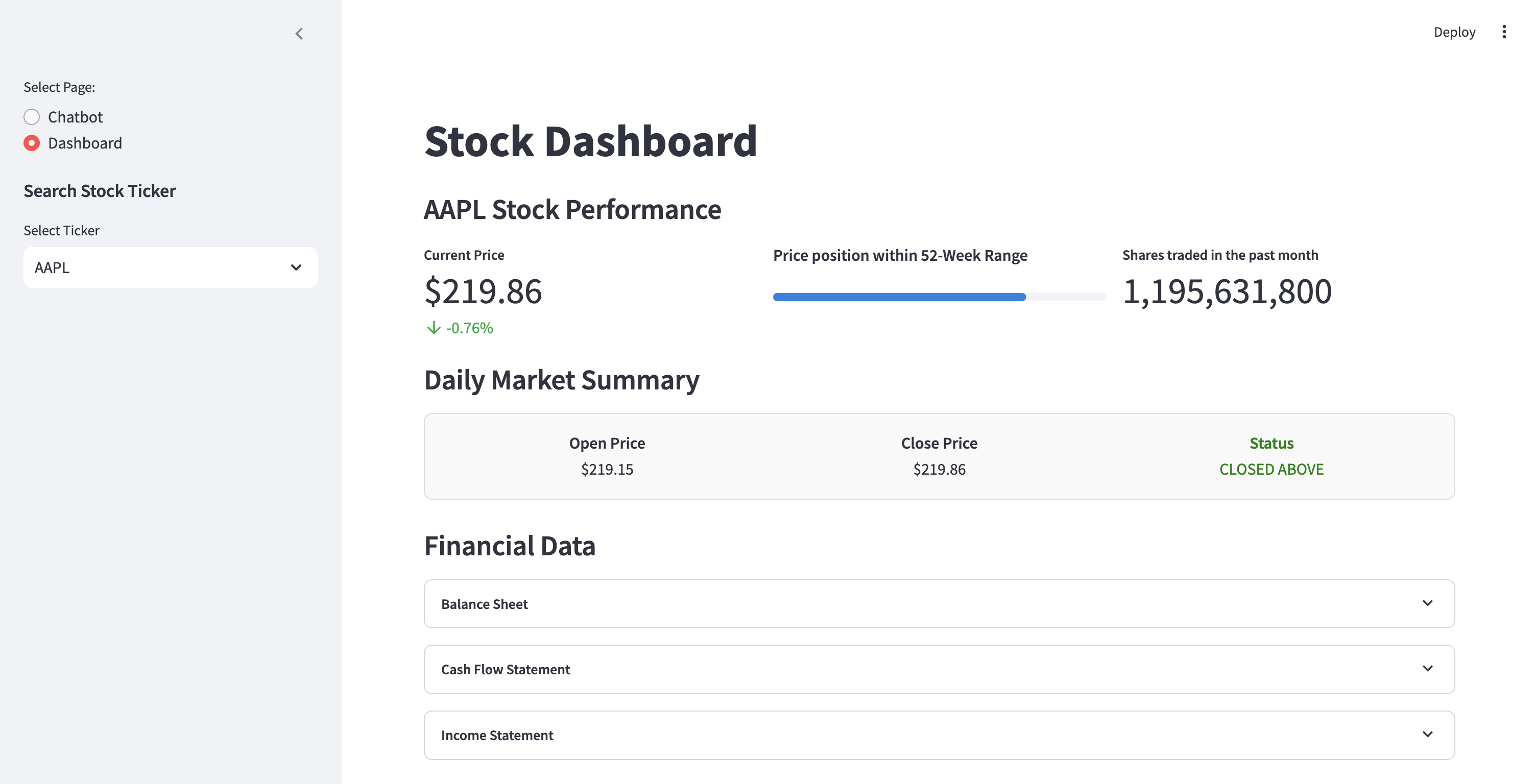Open the three-dot main menu
Image resolution: width=1535 pixels, height=784 pixels.
tap(1503, 32)
